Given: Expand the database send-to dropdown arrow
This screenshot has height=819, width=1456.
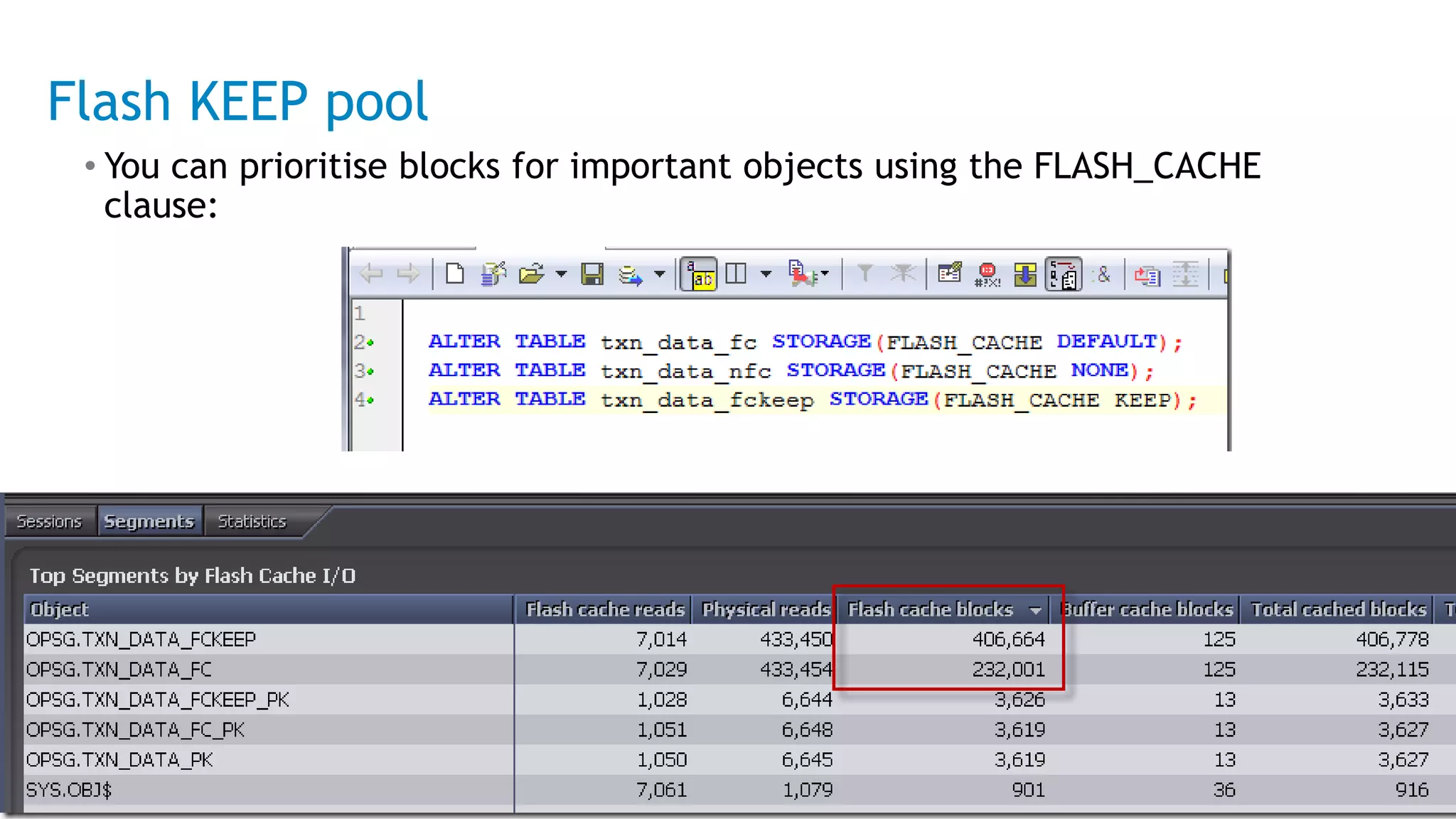Looking at the screenshot, I should (x=660, y=274).
